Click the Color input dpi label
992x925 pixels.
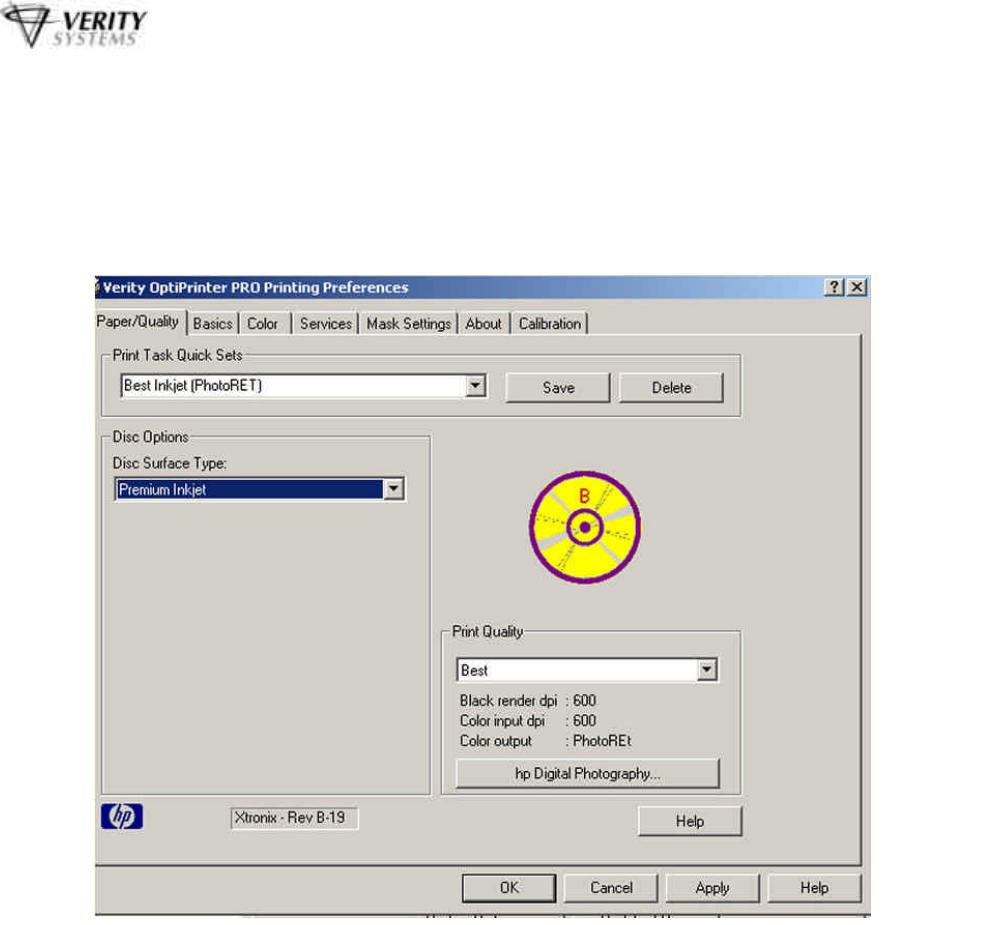pyautogui.click(x=502, y=721)
